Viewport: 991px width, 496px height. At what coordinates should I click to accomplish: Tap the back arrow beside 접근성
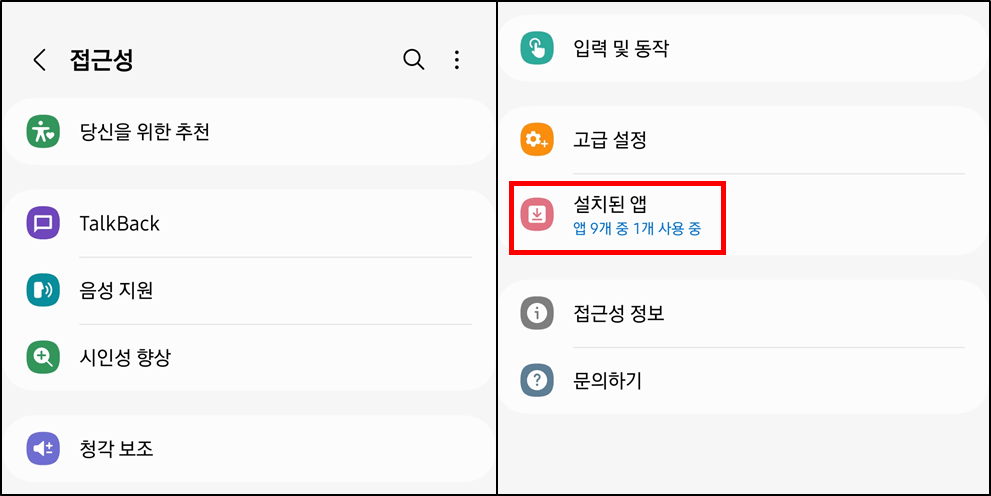40,60
